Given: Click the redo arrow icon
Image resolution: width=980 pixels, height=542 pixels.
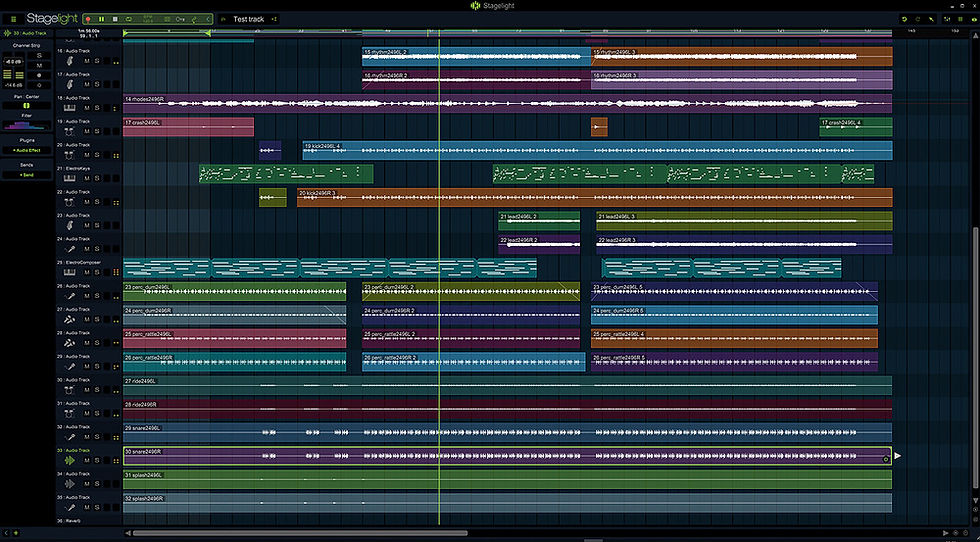Looking at the screenshot, I should point(919,19).
